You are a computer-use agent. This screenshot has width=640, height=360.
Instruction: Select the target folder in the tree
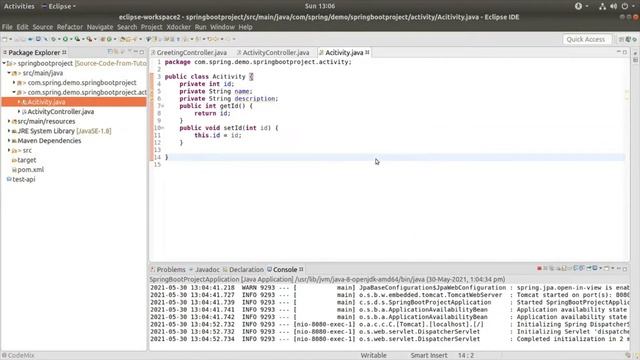point(27,160)
